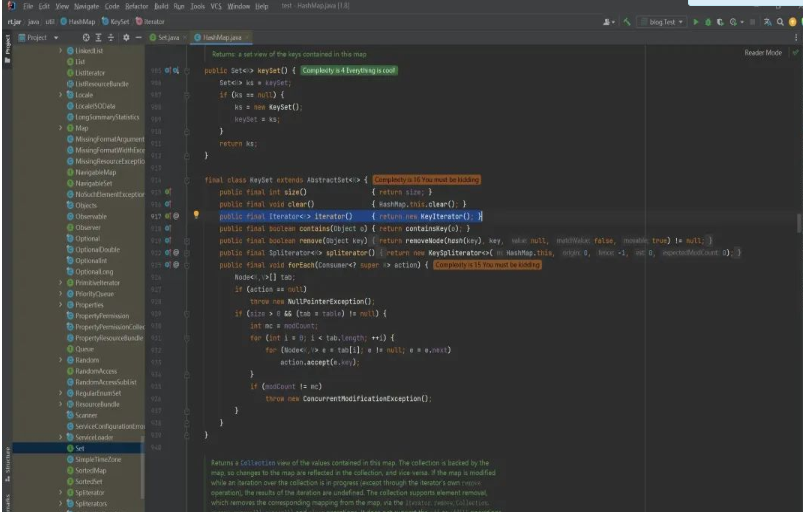Click 'Complexity is 15 You must be kidding' hint

tap(488, 265)
